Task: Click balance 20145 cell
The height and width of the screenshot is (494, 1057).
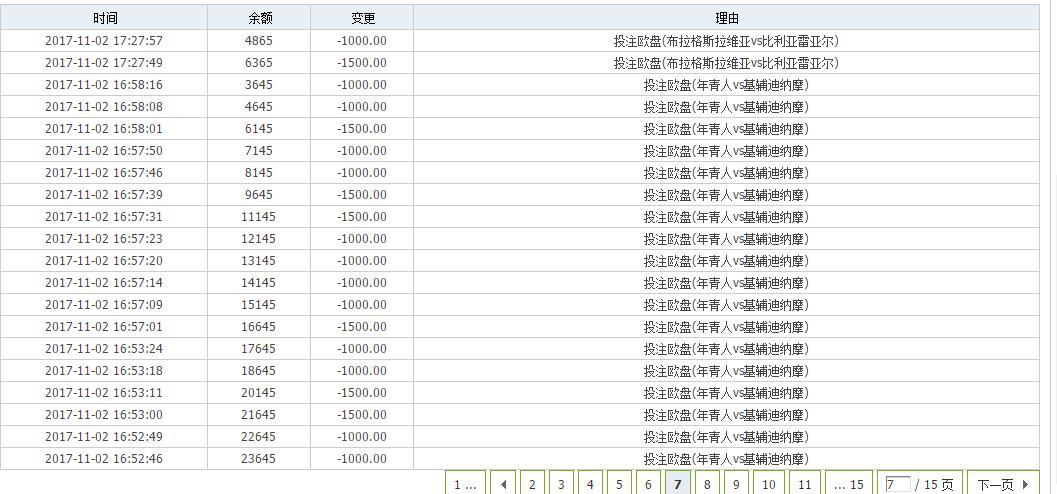Action: 259,392
